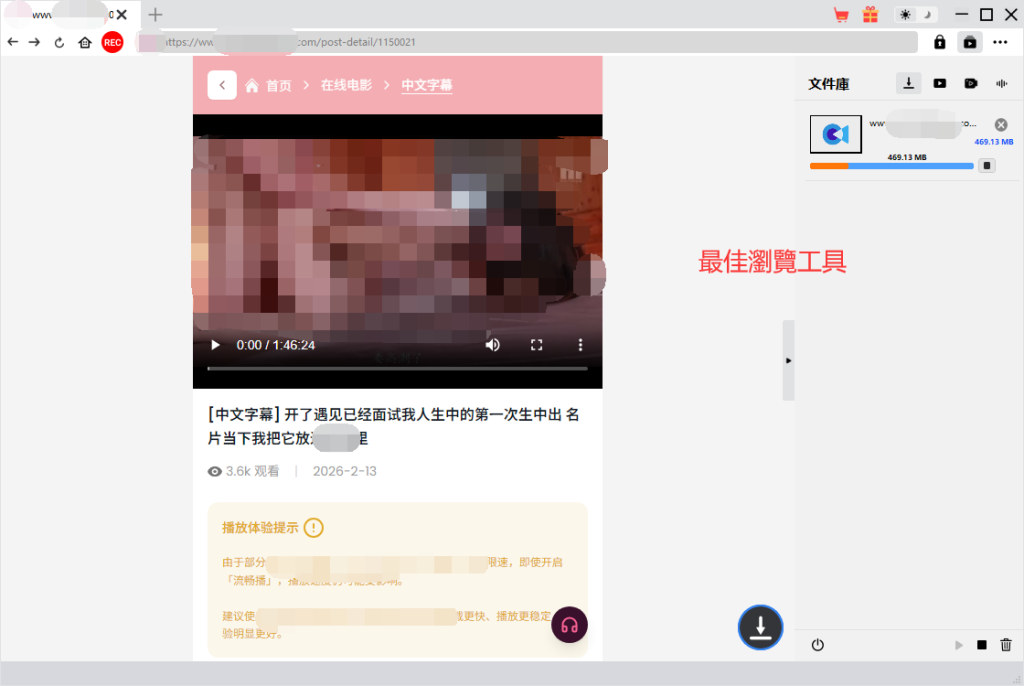1024x686 pixels.
Task: Start screen recording with REC button
Action: coord(112,42)
